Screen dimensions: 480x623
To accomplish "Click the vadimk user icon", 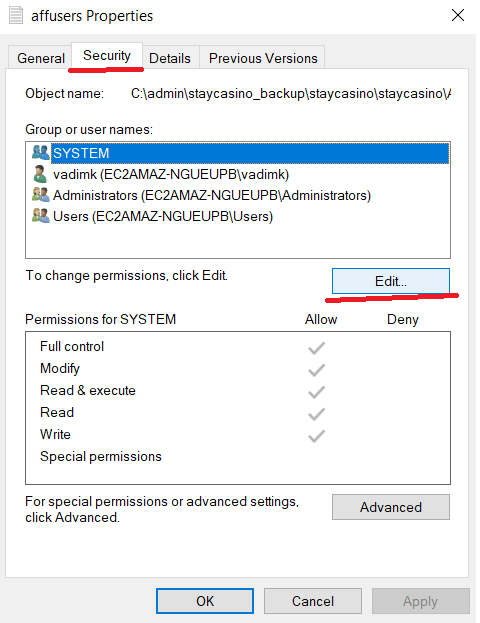I will (40, 174).
